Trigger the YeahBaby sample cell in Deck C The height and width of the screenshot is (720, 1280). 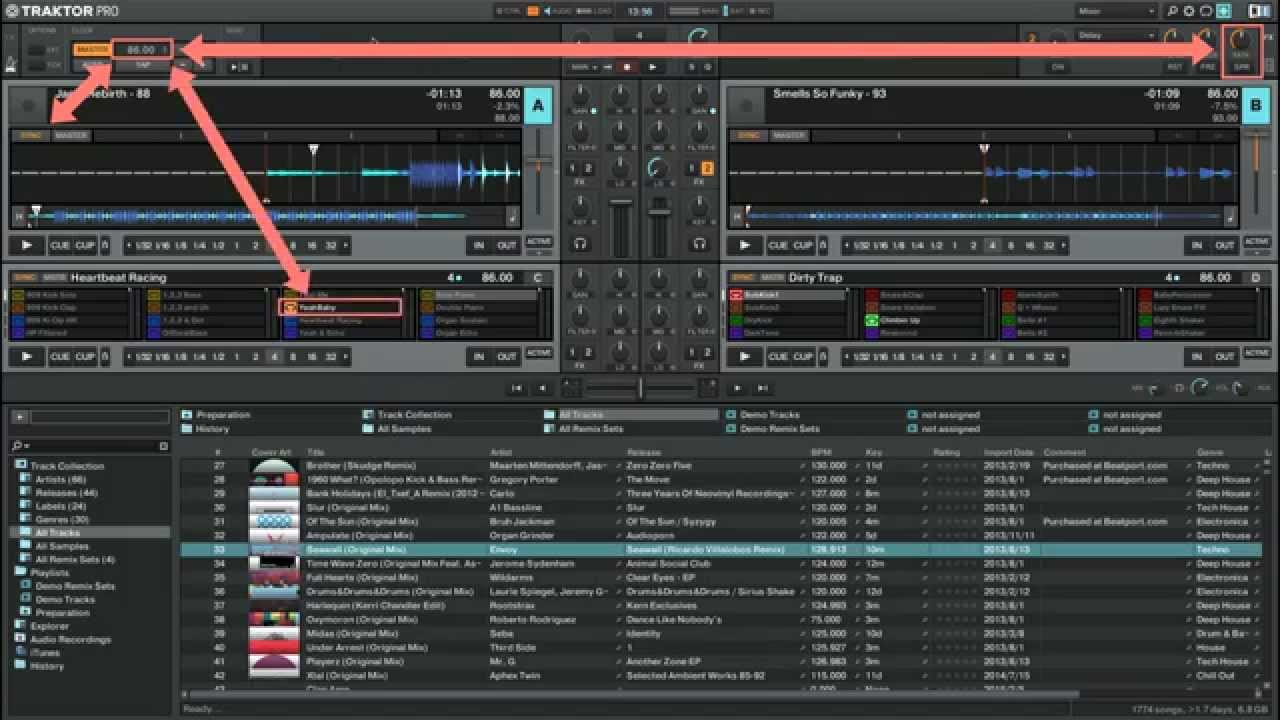pos(340,307)
